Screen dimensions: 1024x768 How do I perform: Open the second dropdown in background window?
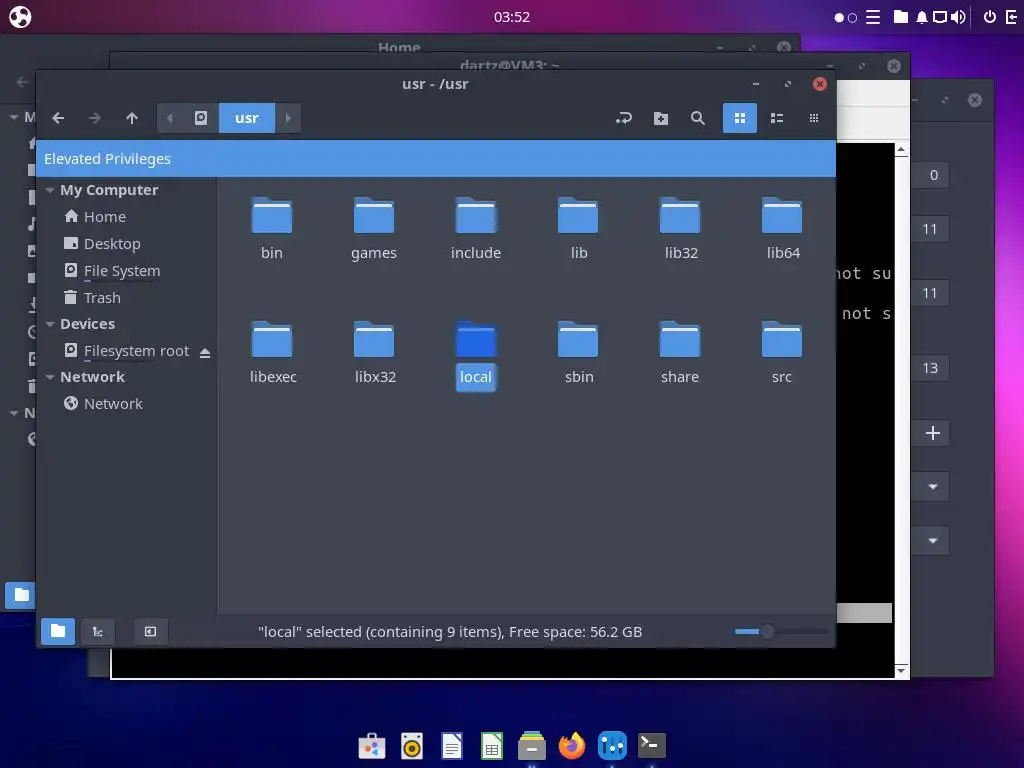[x=933, y=541]
